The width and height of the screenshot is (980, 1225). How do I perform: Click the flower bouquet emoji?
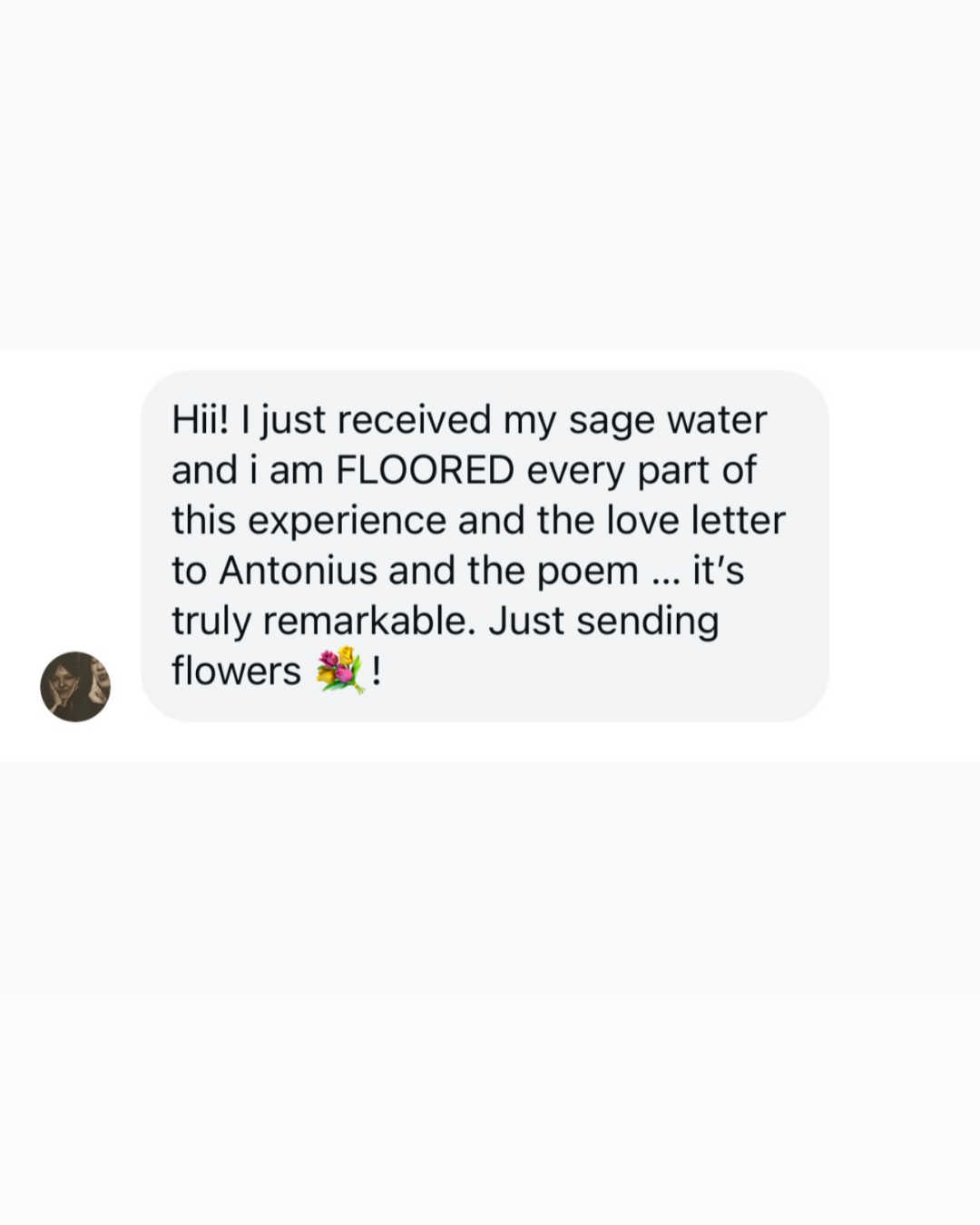coord(339,672)
